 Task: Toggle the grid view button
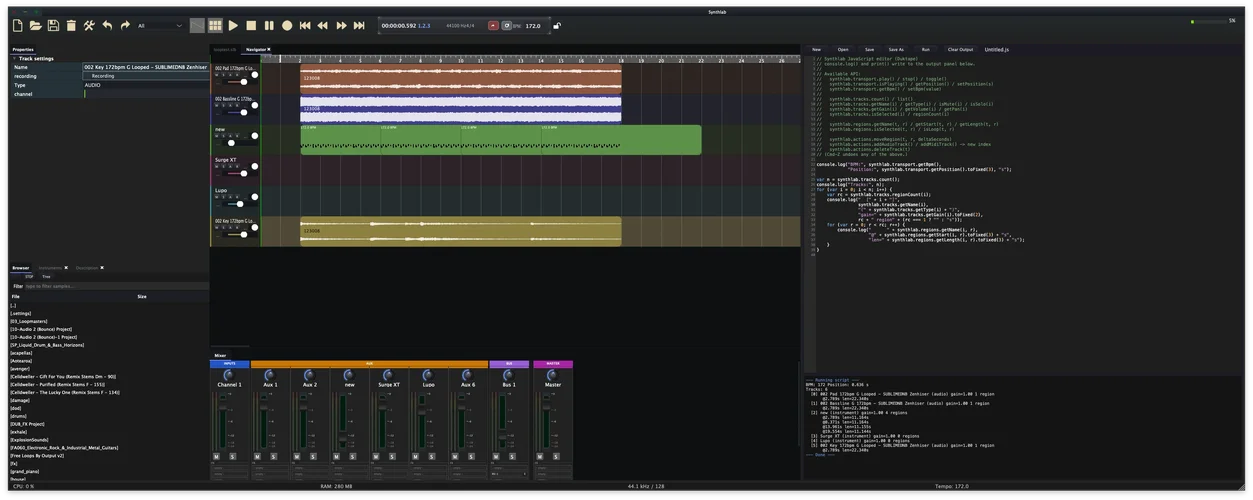[215, 25]
